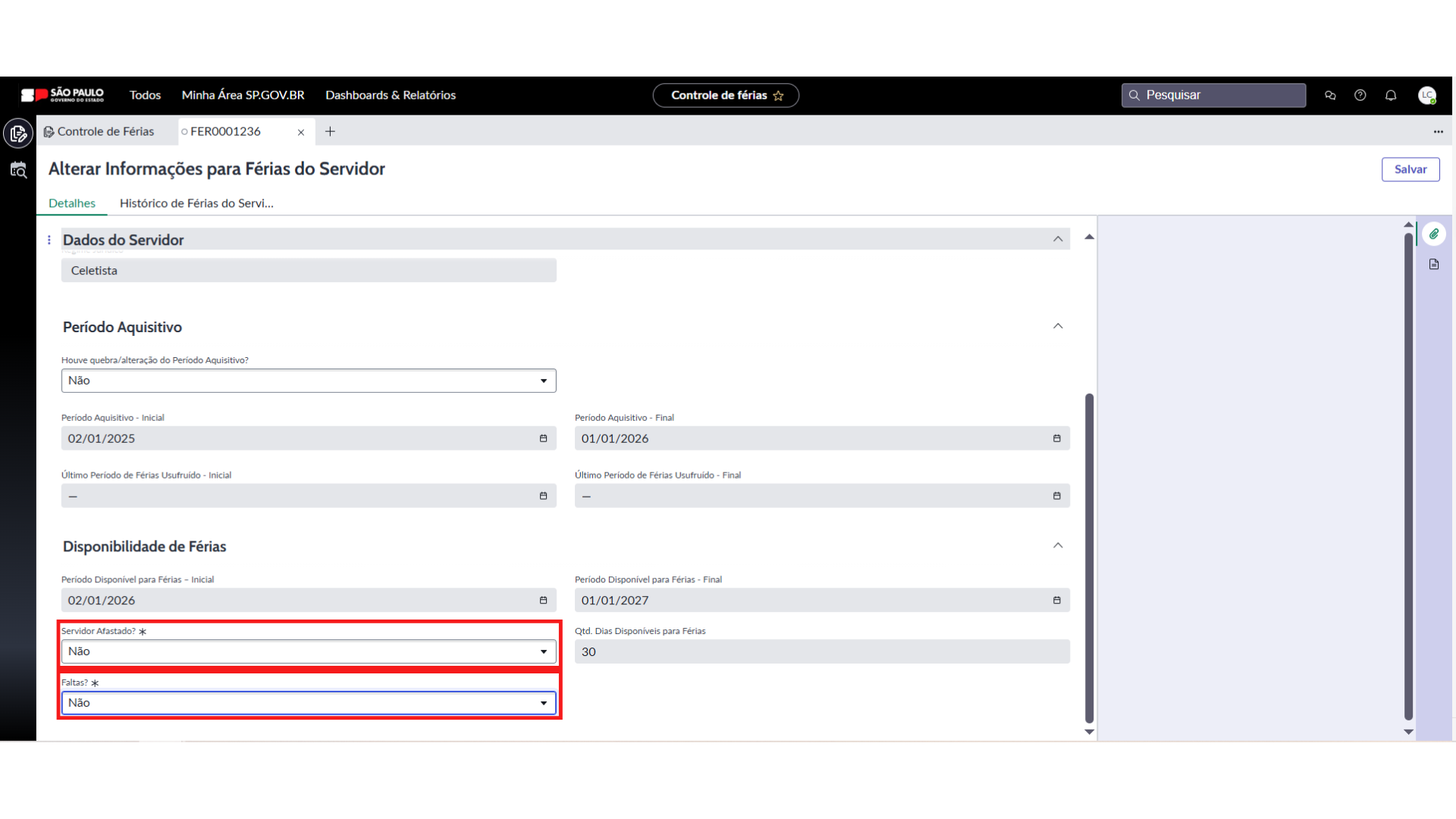Open the notifications bell
The width and height of the screenshot is (1456, 819).
1391,96
